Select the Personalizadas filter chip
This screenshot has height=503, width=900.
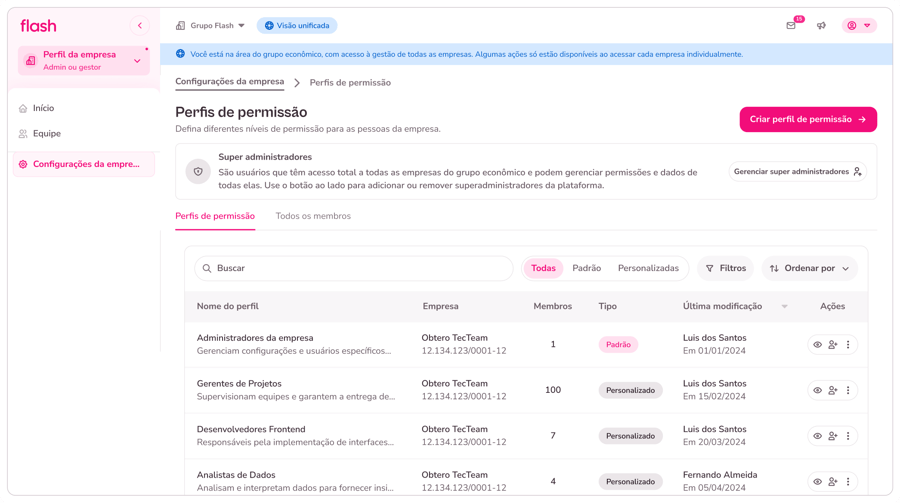click(x=648, y=268)
